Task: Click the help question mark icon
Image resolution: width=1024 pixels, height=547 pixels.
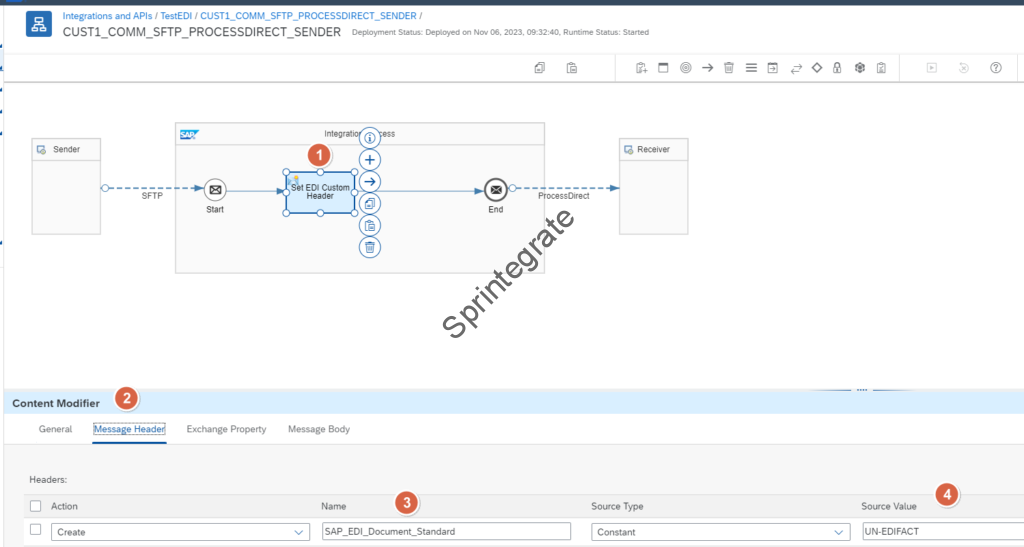Action: coord(995,68)
